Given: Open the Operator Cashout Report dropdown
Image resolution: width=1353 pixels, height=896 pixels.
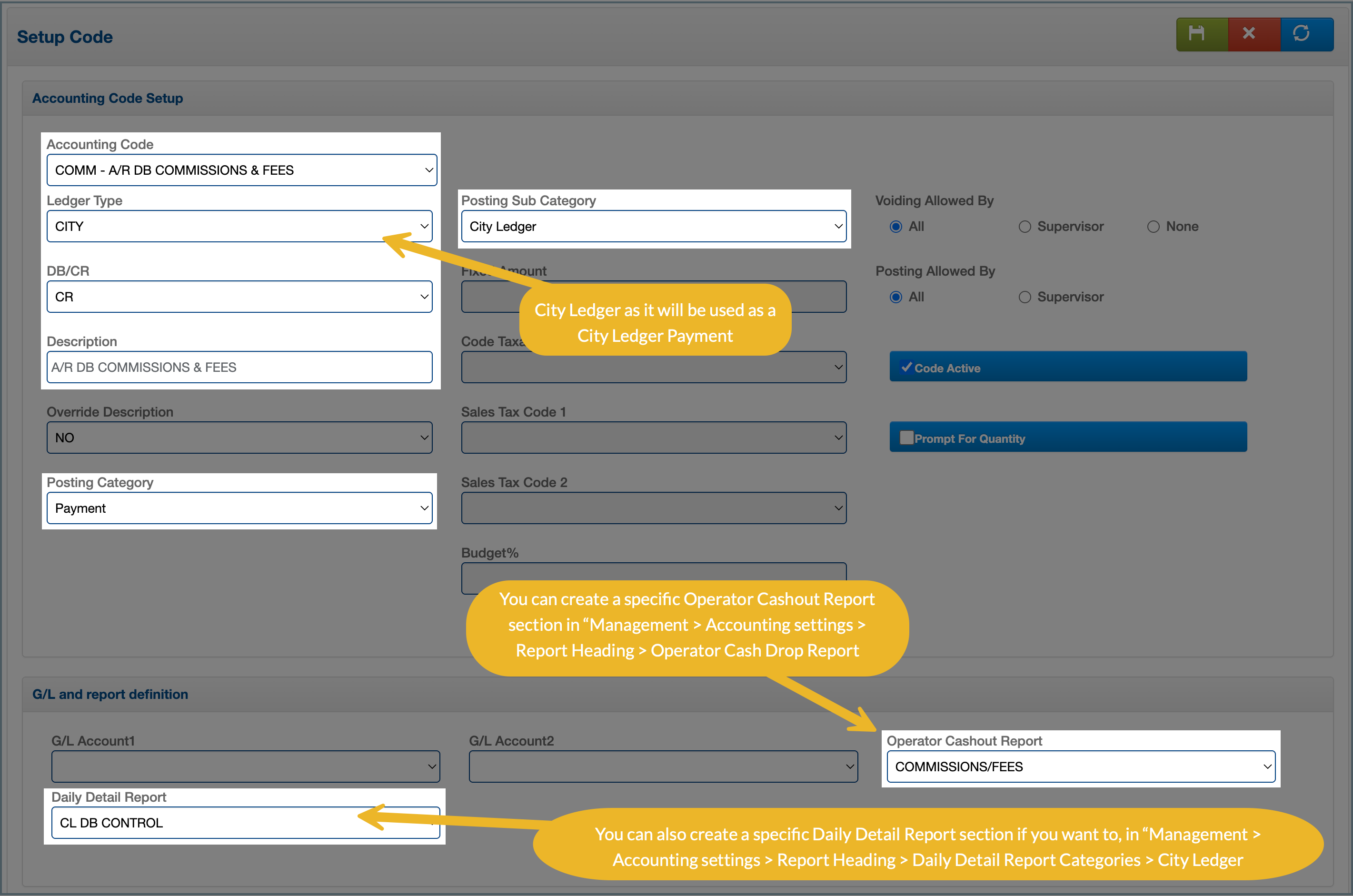Looking at the screenshot, I should (1081, 767).
